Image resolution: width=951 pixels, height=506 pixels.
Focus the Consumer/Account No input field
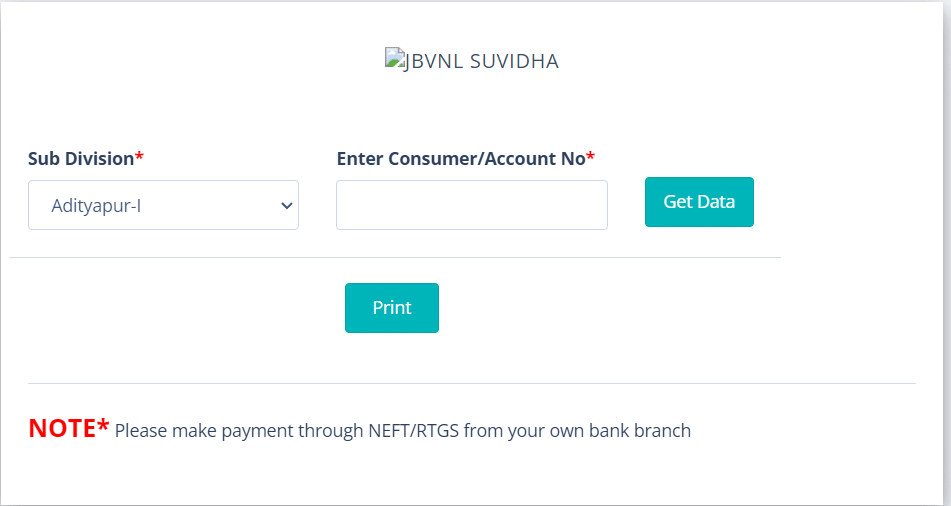[471, 205]
